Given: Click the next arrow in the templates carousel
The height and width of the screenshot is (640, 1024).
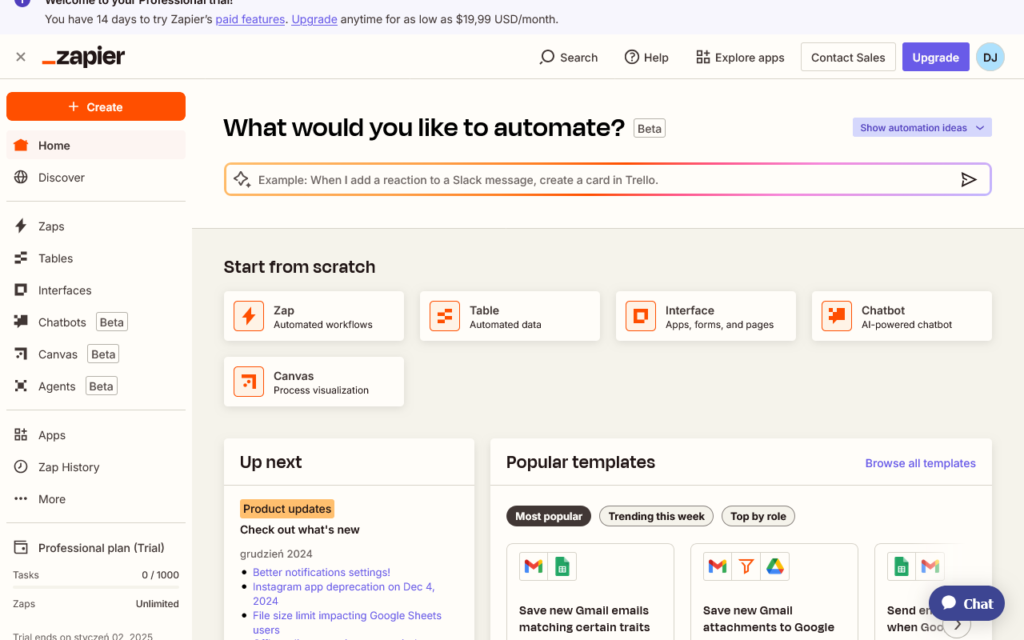Looking at the screenshot, I should coord(957,625).
